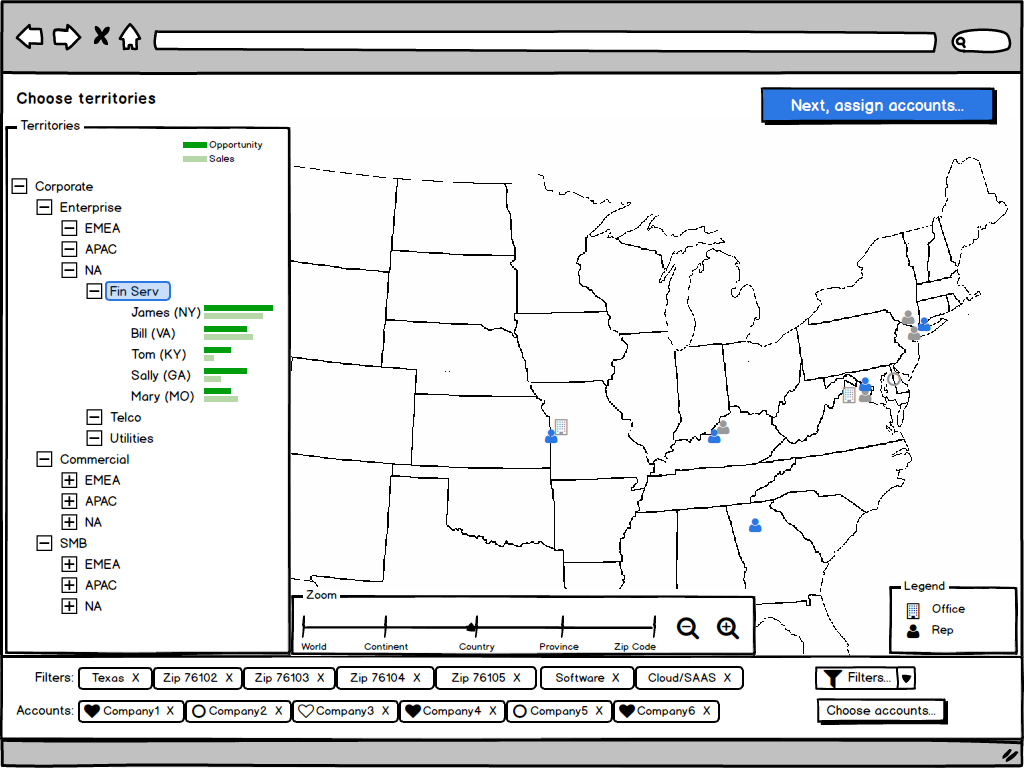This screenshot has width=1024, height=768.
Task: Collapse the Corporate tree node
Action: [17, 186]
